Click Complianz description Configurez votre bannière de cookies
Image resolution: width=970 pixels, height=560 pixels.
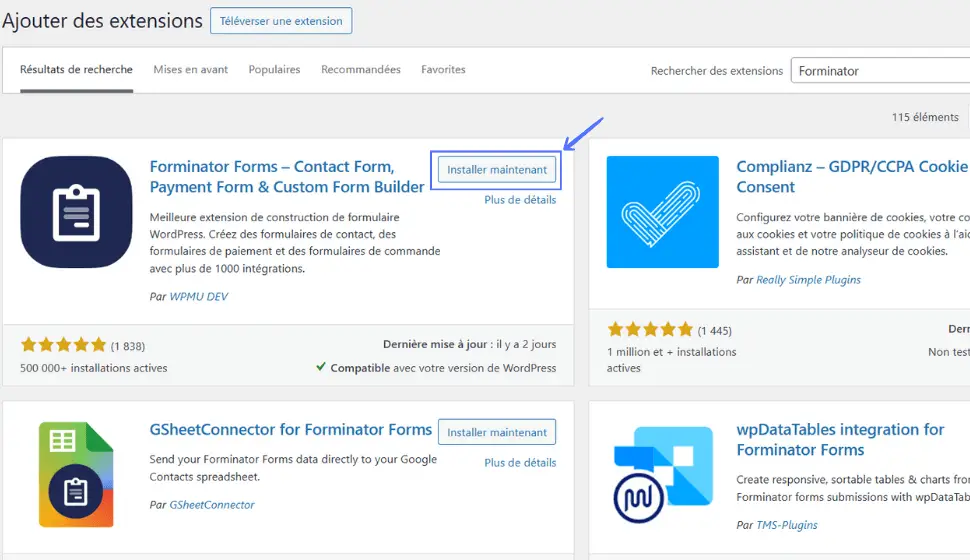coord(852,234)
